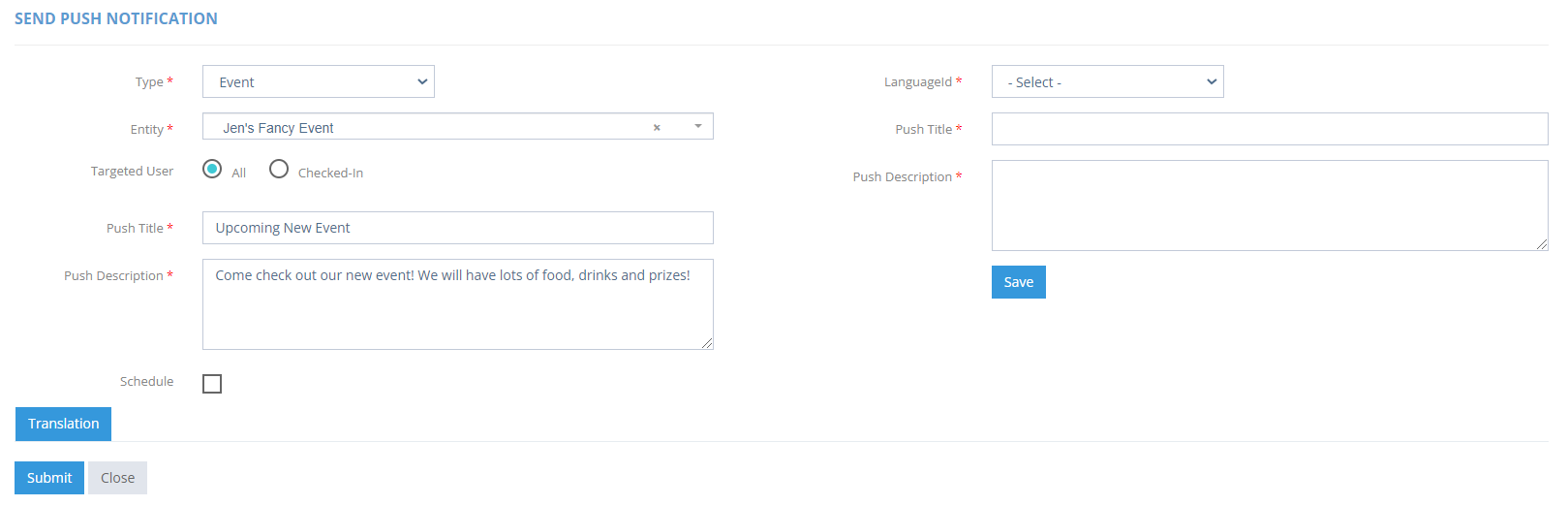Select the All targeted user radio

tap(212, 169)
